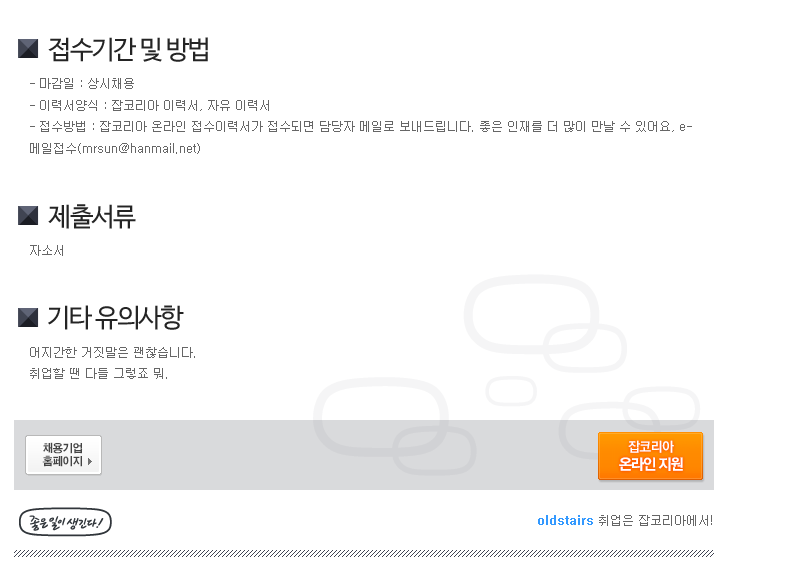808x584 pixels.
Task: Click the 좋은 일이 생긴다 logo badge
Action: 65,522
